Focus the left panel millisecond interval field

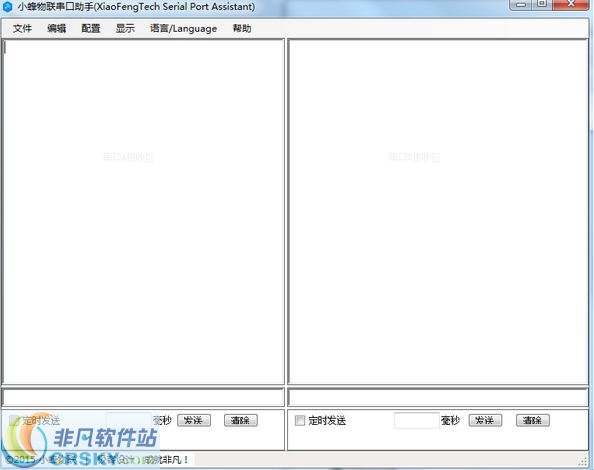coord(129,420)
